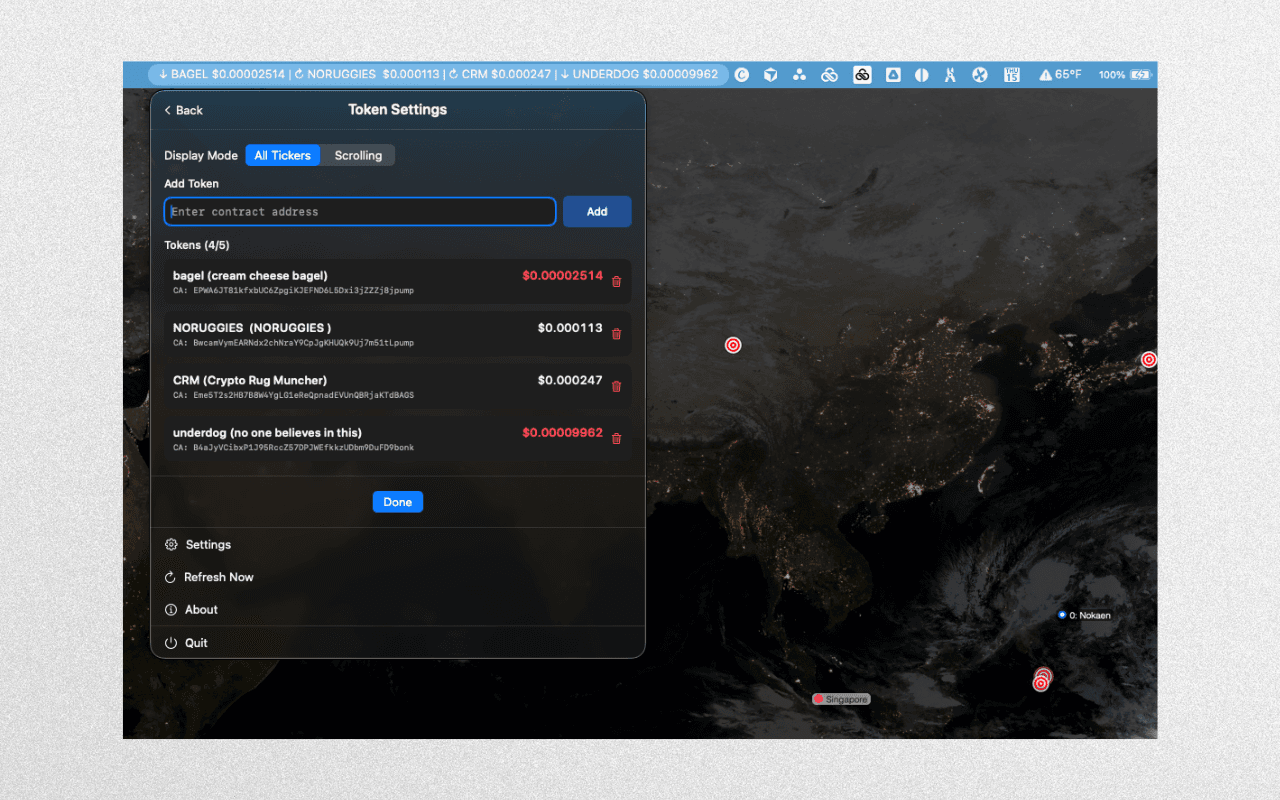Viewport: 1280px width, 800px height.
Task: Switch Display Mode to Scrolling
Action: tap(357, 155)
